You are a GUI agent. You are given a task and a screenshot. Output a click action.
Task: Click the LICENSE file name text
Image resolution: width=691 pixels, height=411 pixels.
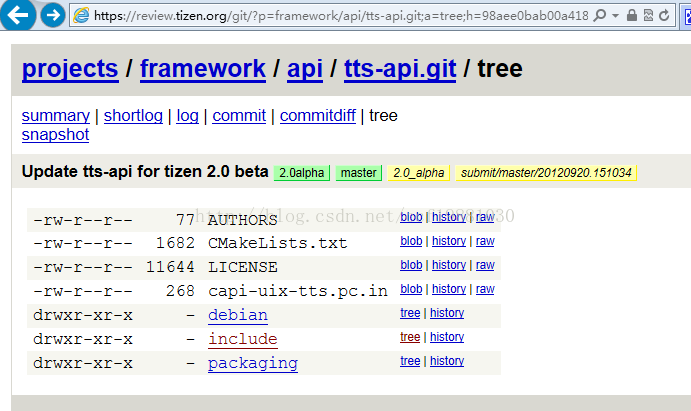(x=243, y=267)
